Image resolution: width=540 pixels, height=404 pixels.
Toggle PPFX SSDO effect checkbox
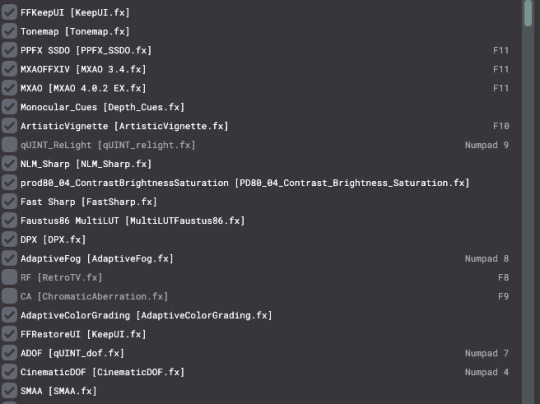(x=9, y=50)
